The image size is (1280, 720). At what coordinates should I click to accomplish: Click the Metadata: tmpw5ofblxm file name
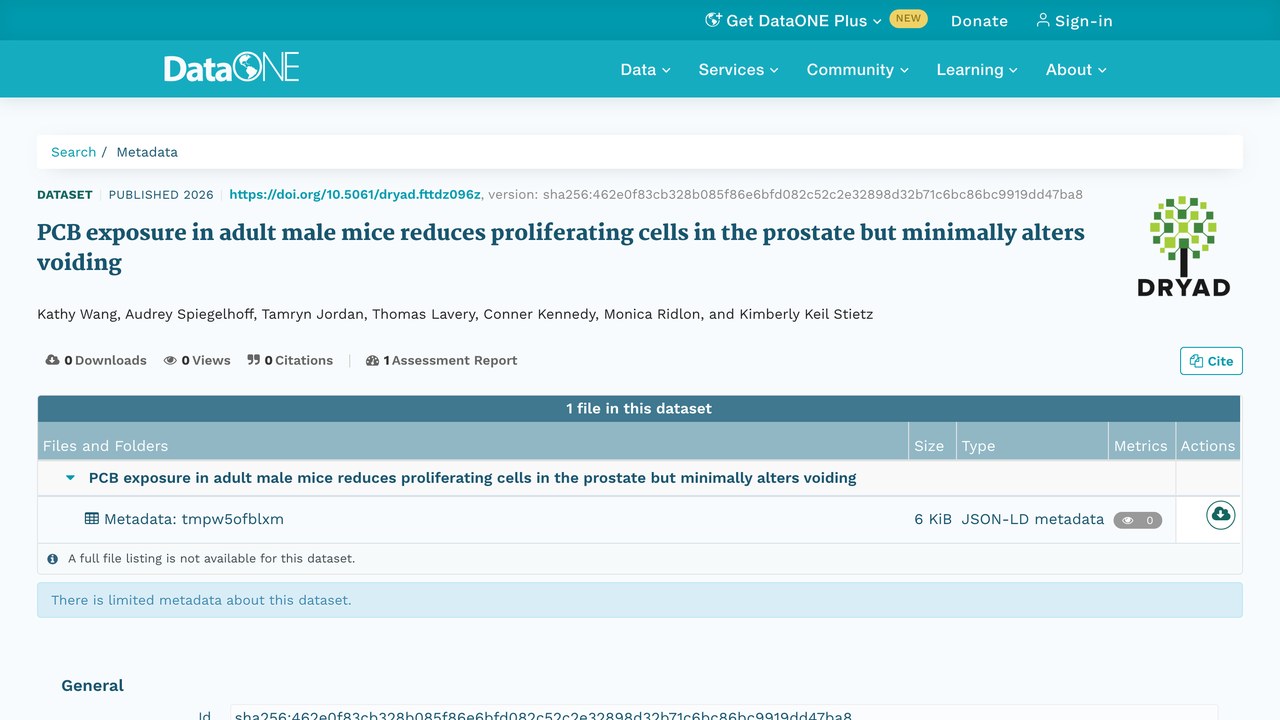193,519
